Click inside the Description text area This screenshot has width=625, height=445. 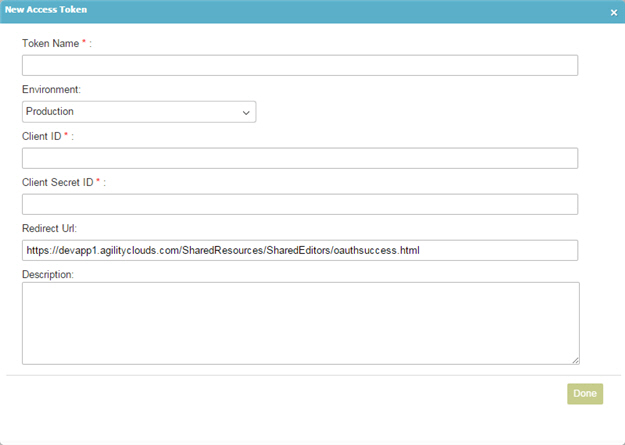[301, 323]
